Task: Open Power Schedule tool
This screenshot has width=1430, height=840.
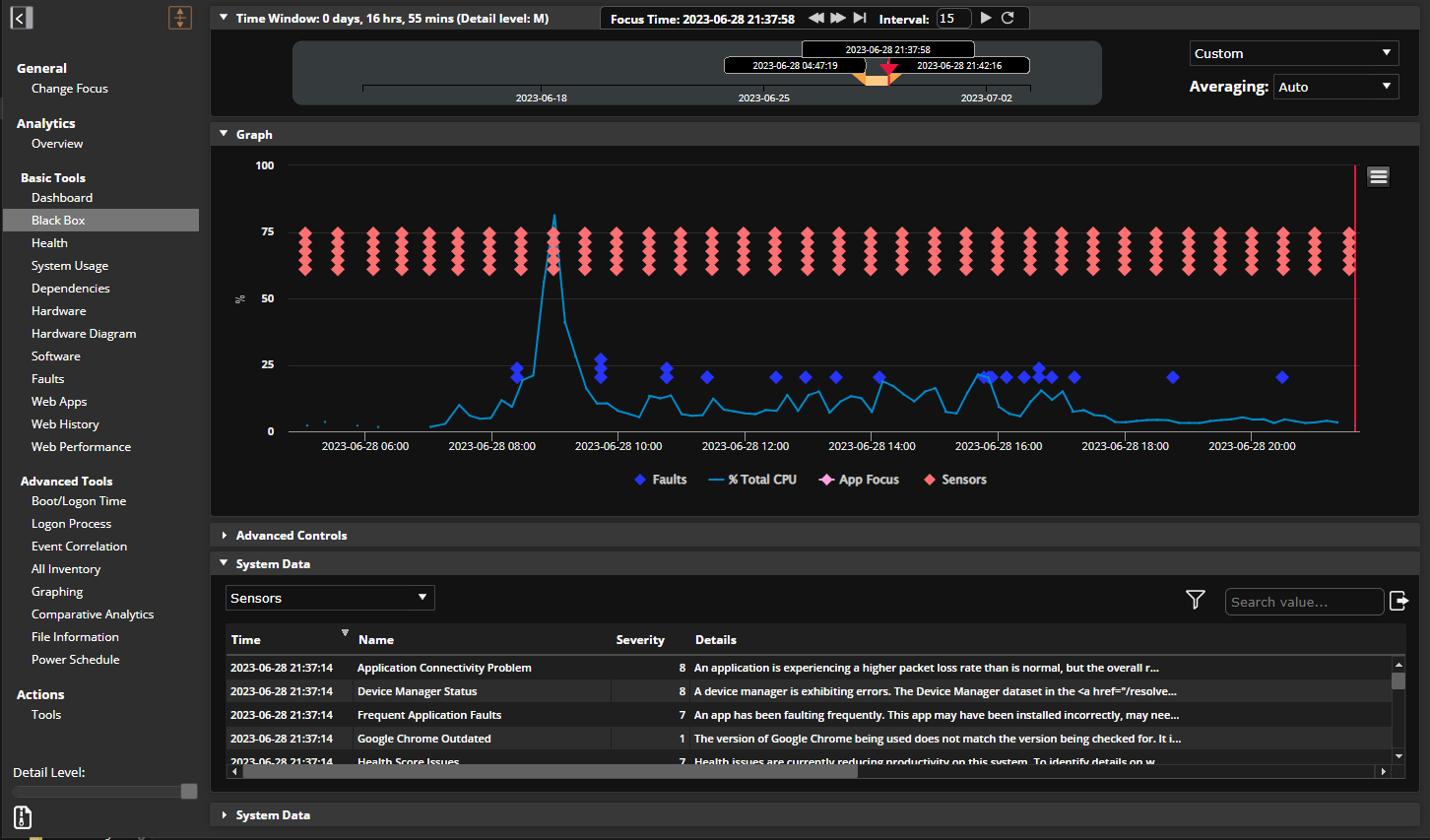Action: [75, 660]
